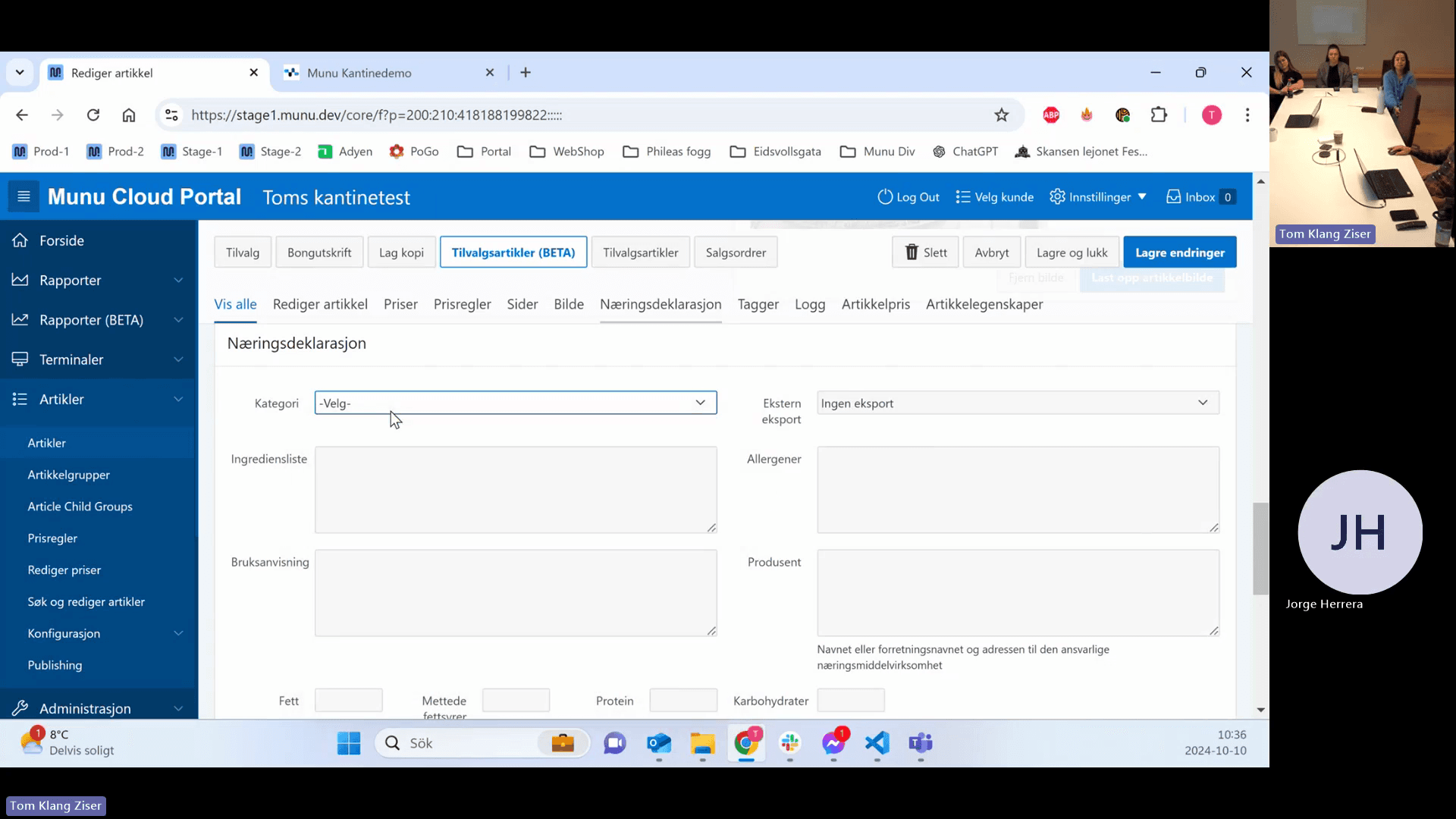
Task: Open Visual Studio Code from taskbar
Action: pos(877,743)
